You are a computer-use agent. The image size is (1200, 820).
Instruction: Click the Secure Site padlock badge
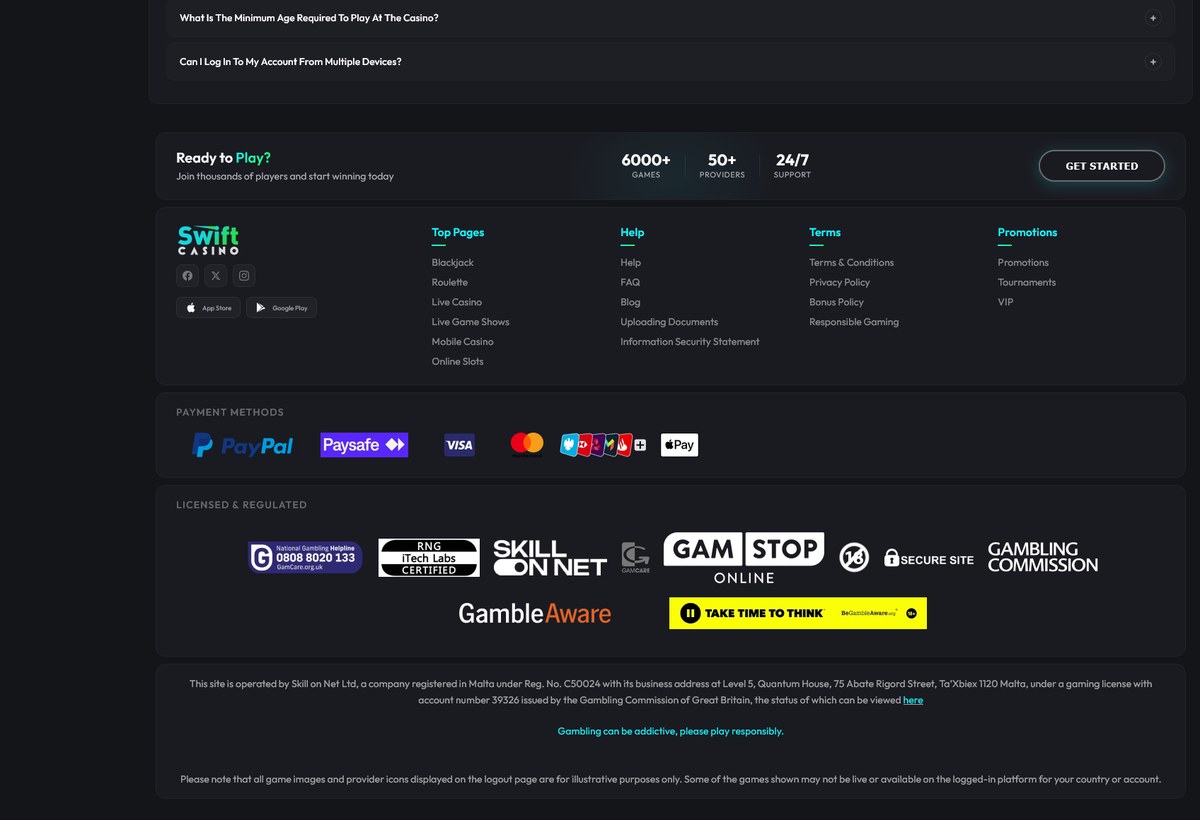929,559
